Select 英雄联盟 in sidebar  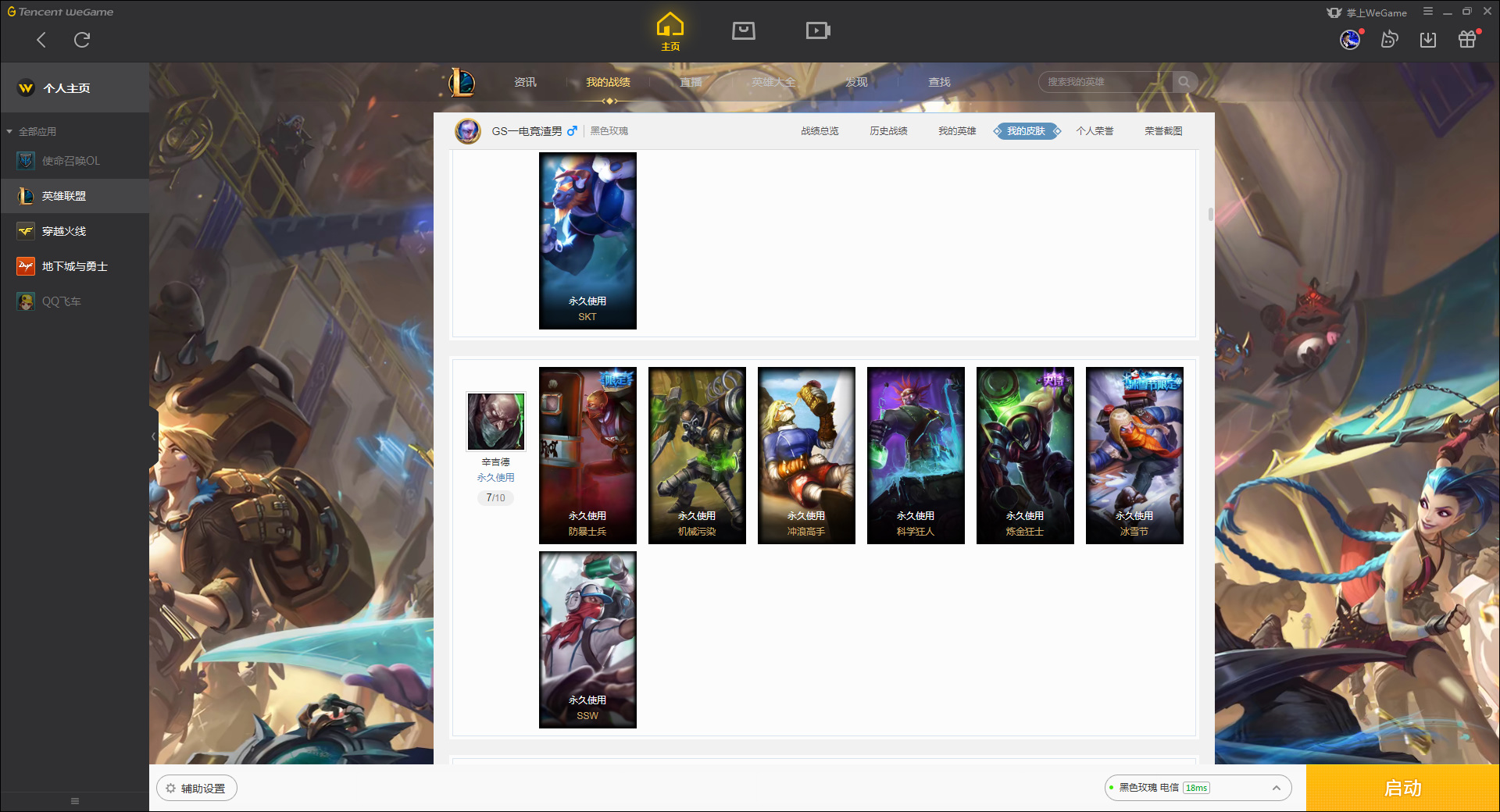pos(75,196)
